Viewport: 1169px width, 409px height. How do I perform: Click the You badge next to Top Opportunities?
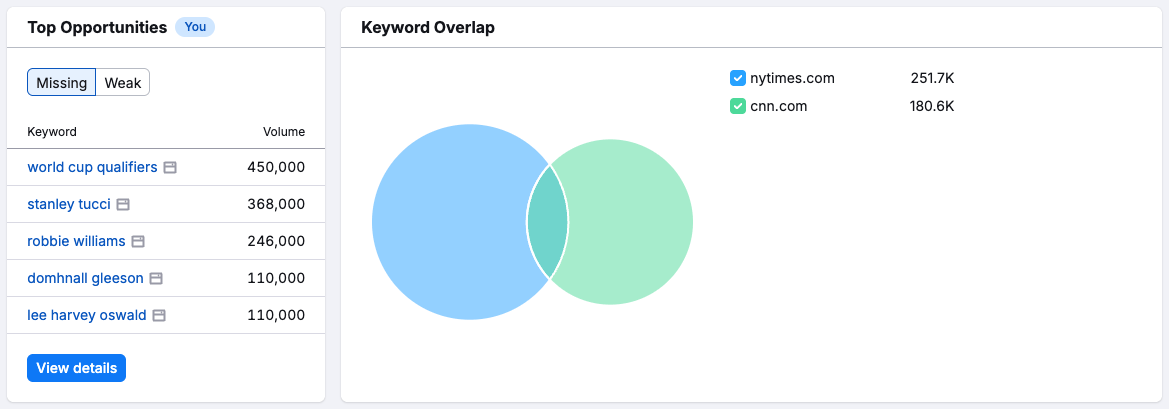click(x=195, y=28)
